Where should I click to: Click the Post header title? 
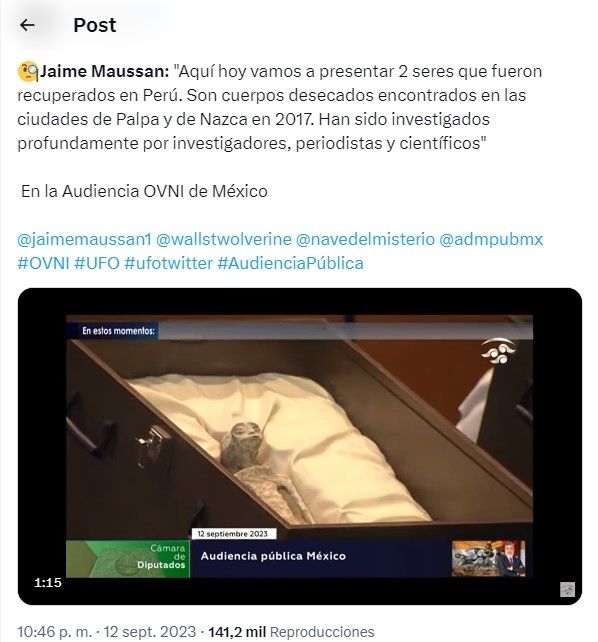click(x=95, y=25)
